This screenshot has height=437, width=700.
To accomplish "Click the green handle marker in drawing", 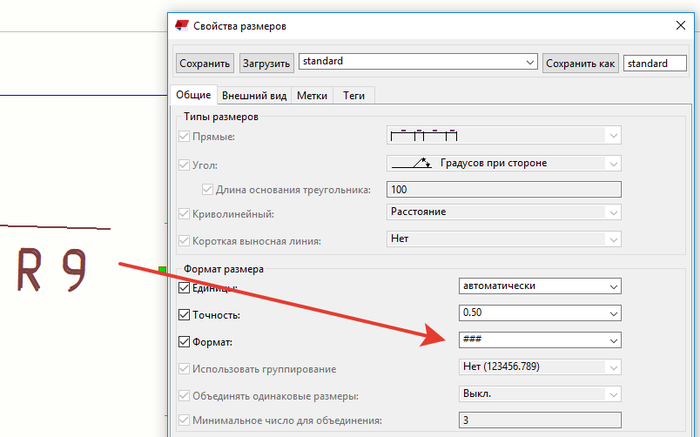I will pyautogui.click(x=162, y=269).
